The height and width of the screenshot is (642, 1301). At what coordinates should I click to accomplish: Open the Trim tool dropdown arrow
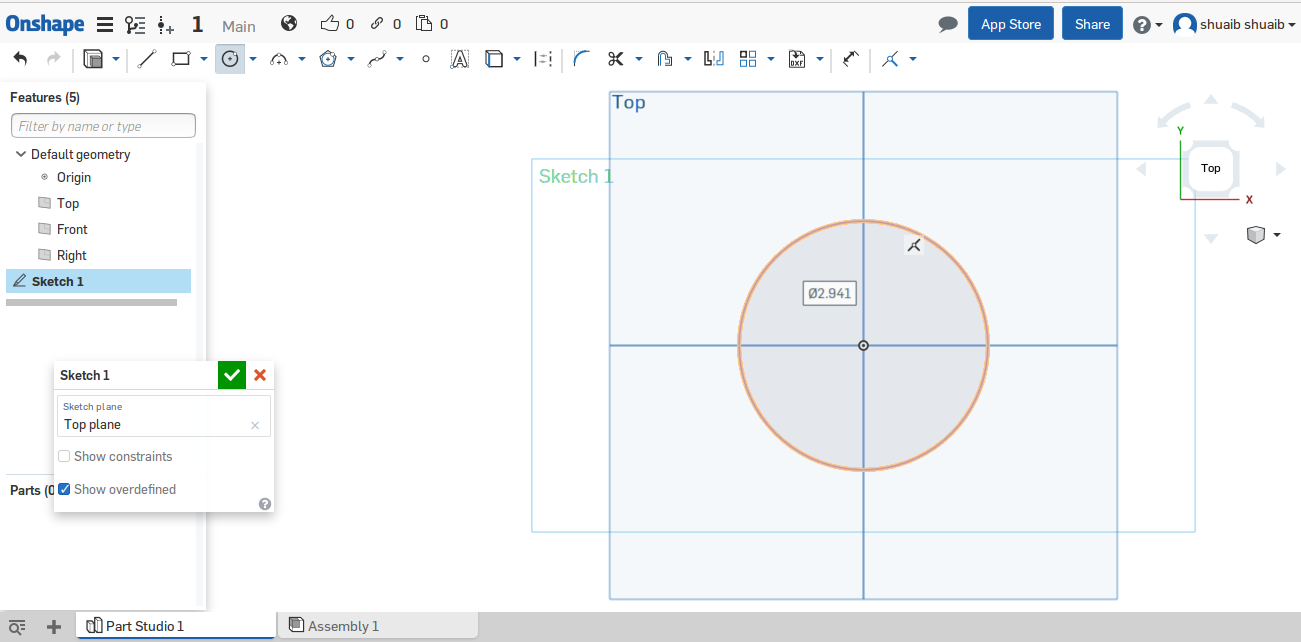pos(638,59)
